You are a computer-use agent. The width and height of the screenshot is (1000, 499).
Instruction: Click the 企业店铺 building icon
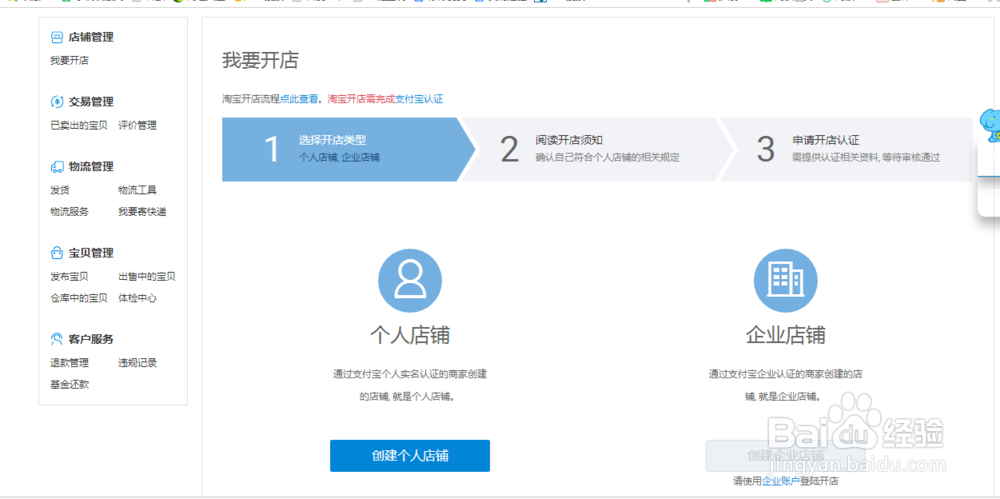(x=786, y=281)
